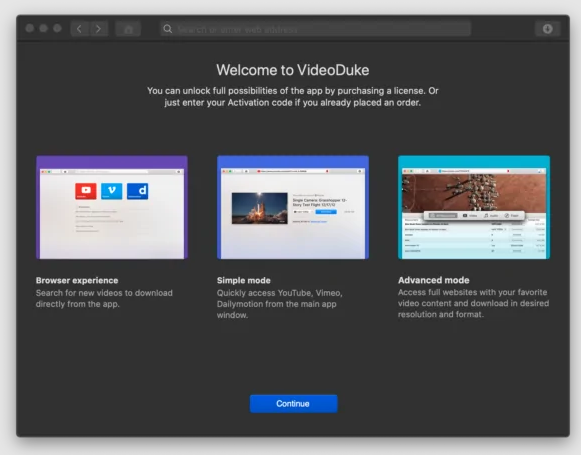The height and width of the screenshot is (455, 581).
Task: Select the Browser experience preview thumbnail
Action: tap(112, 207)
